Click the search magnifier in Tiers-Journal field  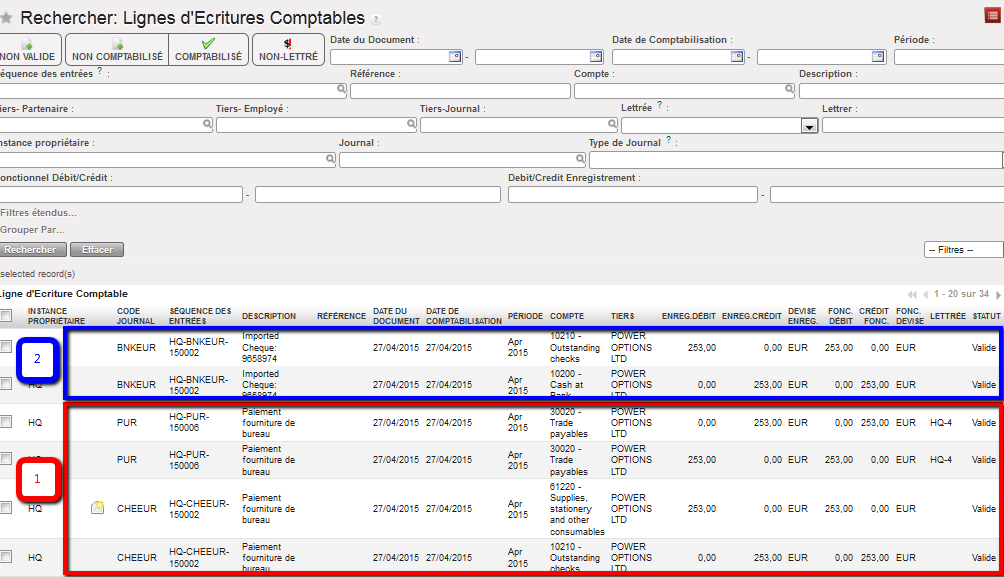pos(612,125)
